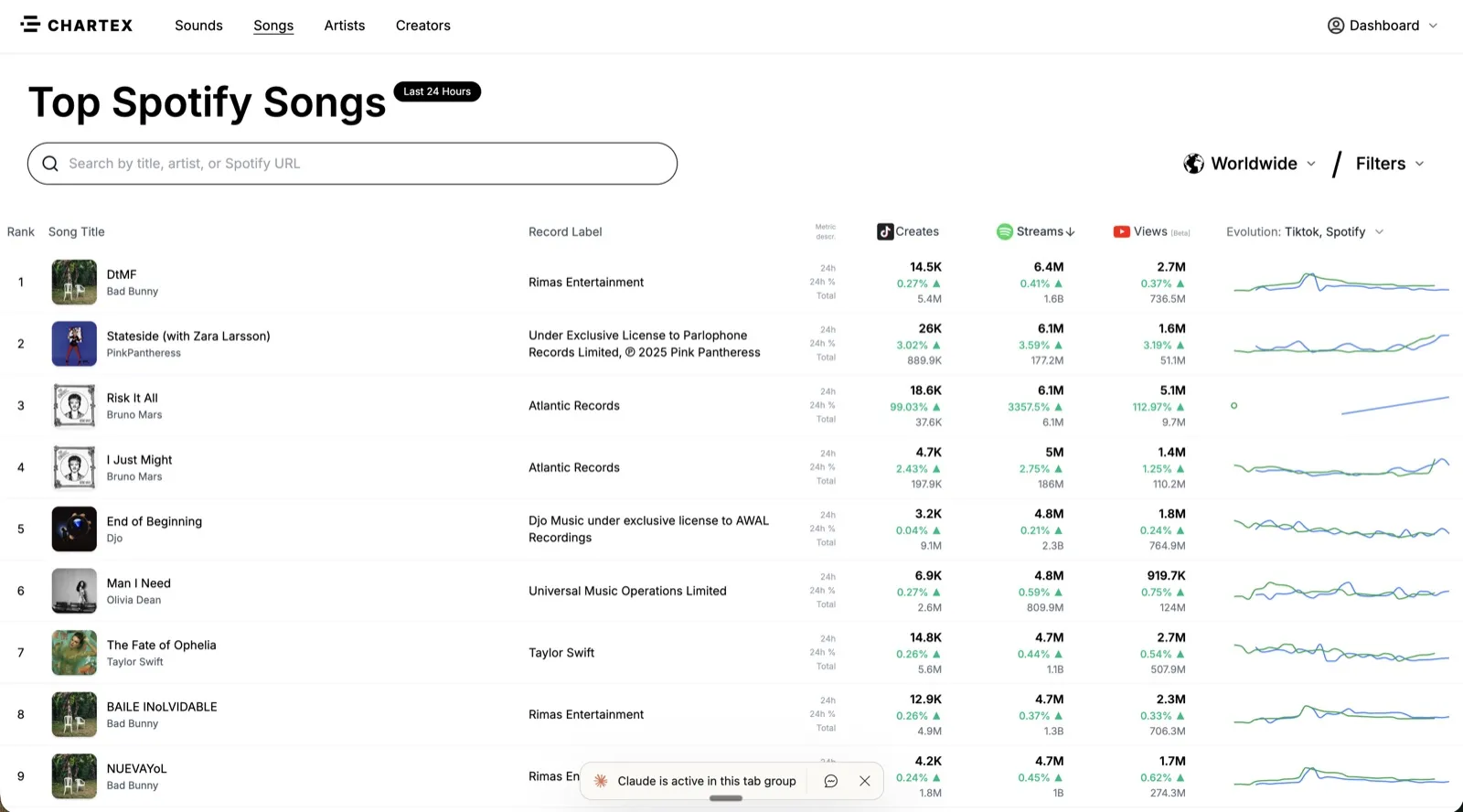This screenshot has height=812, width=1463.
Task: Dismiss the Claude tab group notification
Action: (x=864, y=781)
